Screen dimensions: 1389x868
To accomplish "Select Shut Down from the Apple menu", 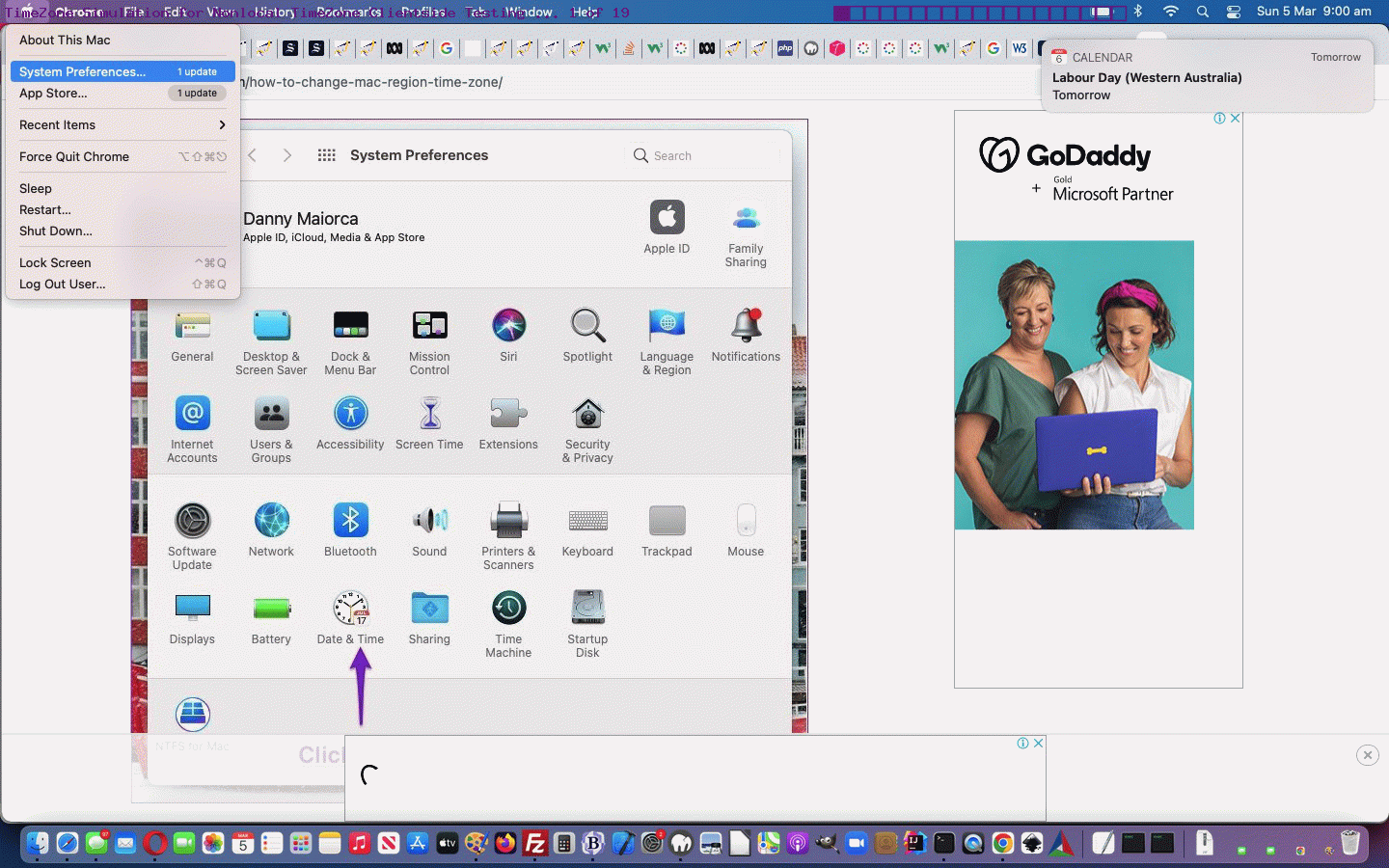I will pos(123,231).
